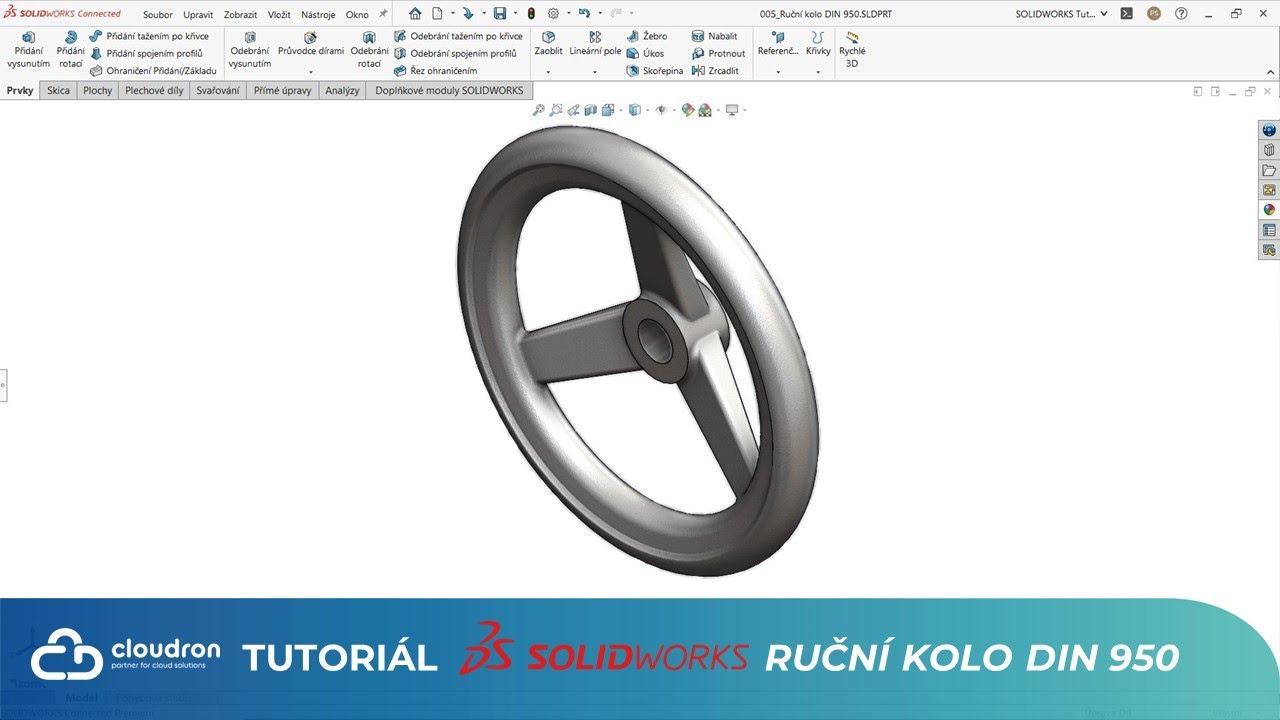Click Křivky curves tool
The image size is (1280, 720).
pos(818,44)
